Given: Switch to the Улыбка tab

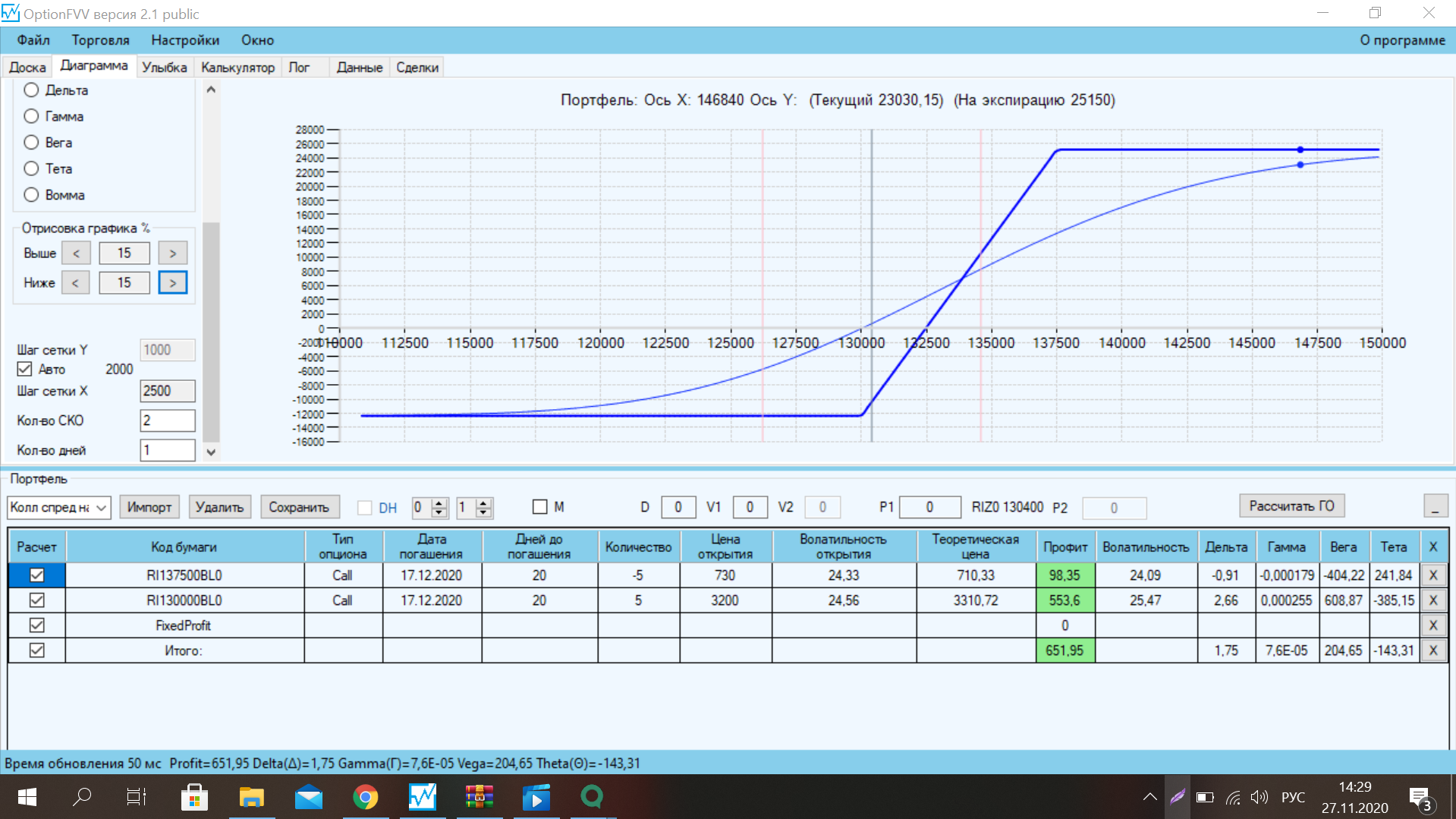Looking at the screenshot, I should [165, 68].
